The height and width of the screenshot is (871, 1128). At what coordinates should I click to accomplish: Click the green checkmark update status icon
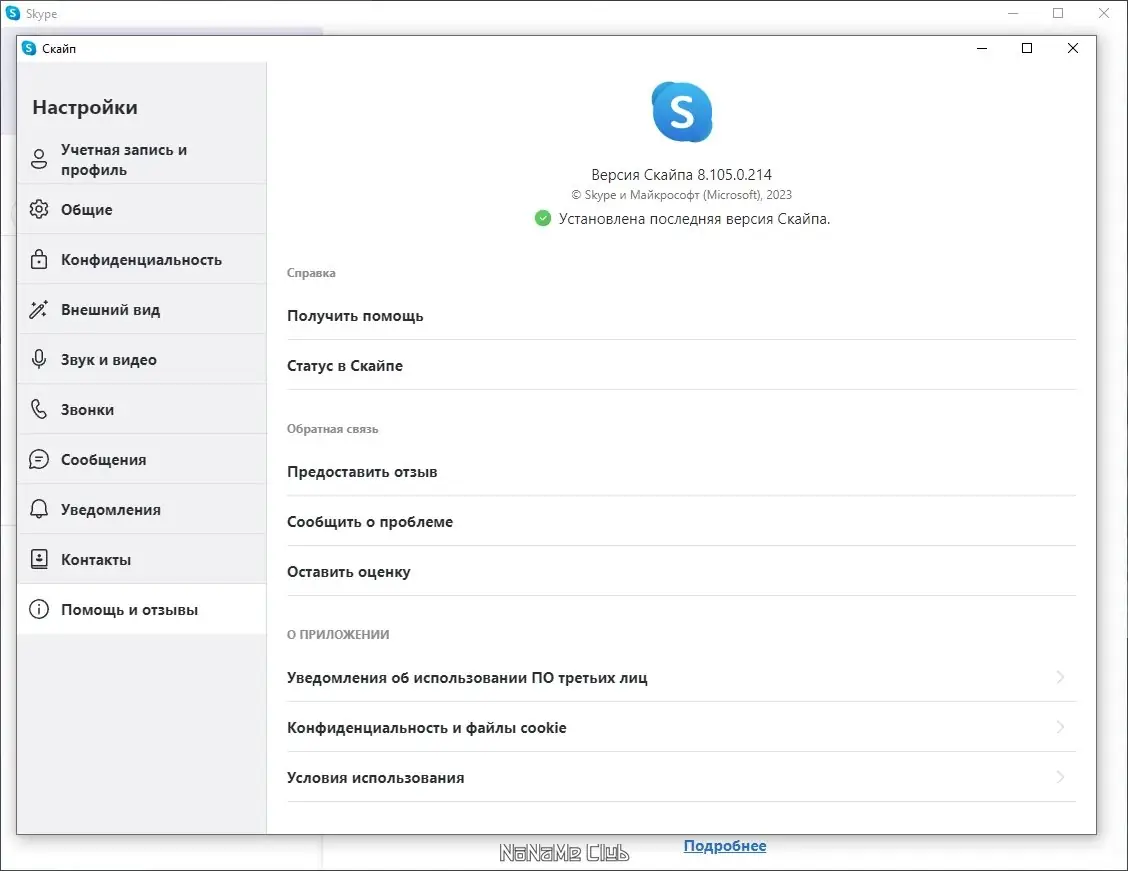[x=543, y=219]
